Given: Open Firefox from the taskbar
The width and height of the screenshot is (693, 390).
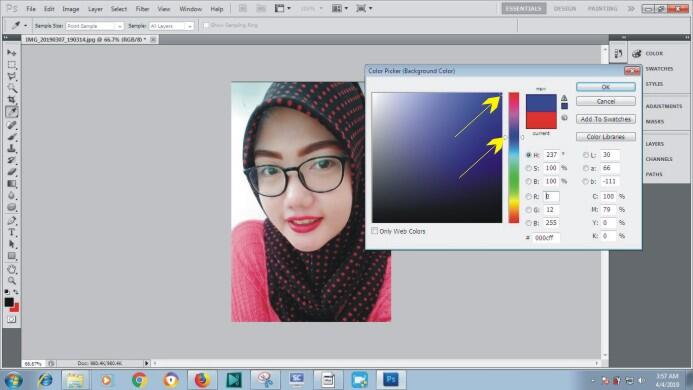Looking at the screenshot, I should click(202, 380).
